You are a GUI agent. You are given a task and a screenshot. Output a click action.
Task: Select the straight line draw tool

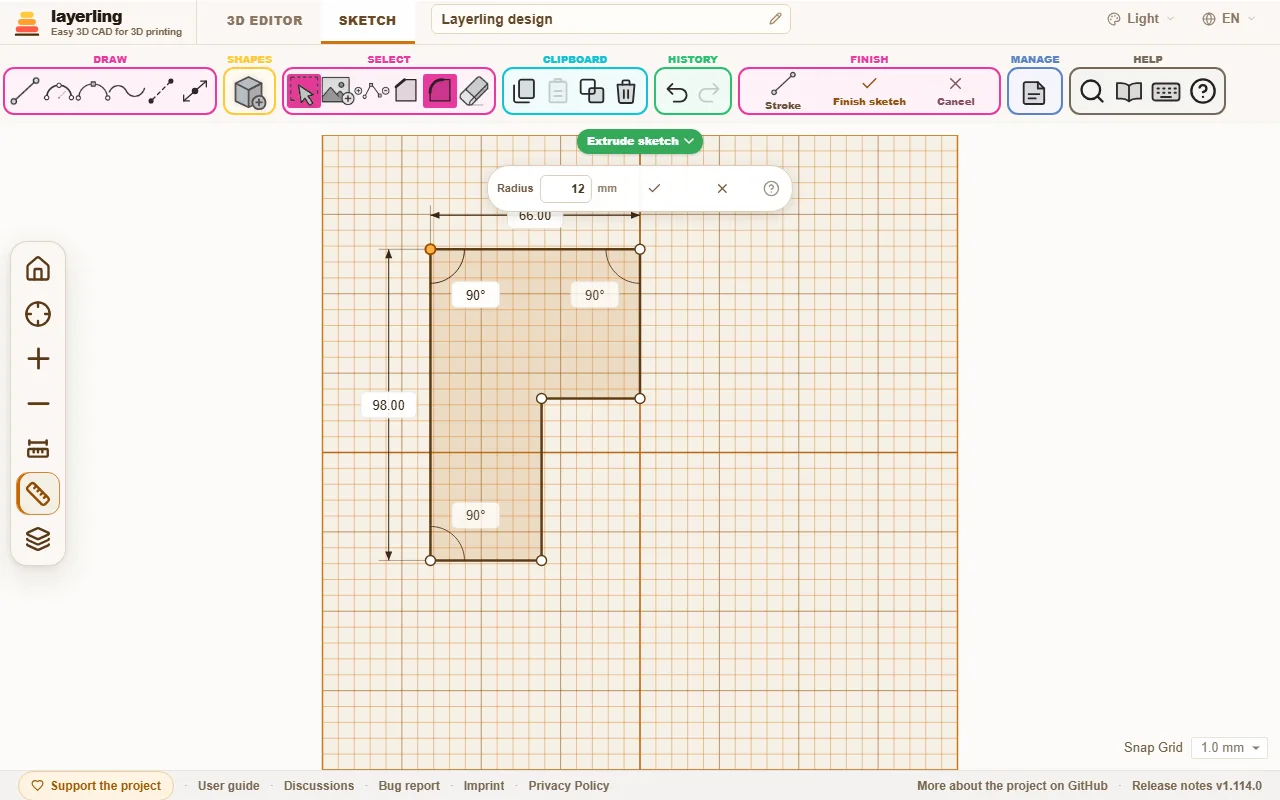click(x=25, y=92)
